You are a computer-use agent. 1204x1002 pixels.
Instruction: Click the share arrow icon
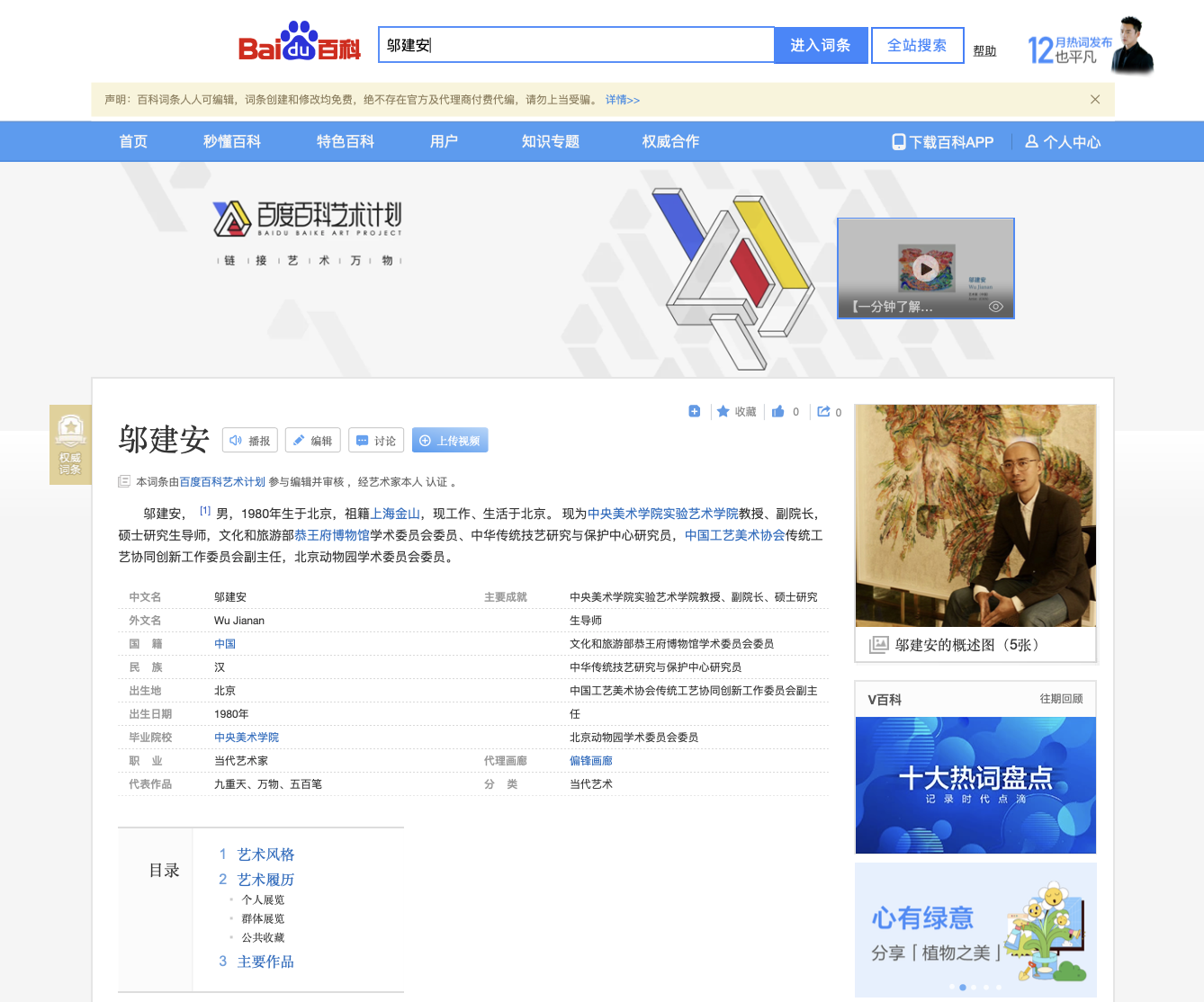tap(823, 411)
